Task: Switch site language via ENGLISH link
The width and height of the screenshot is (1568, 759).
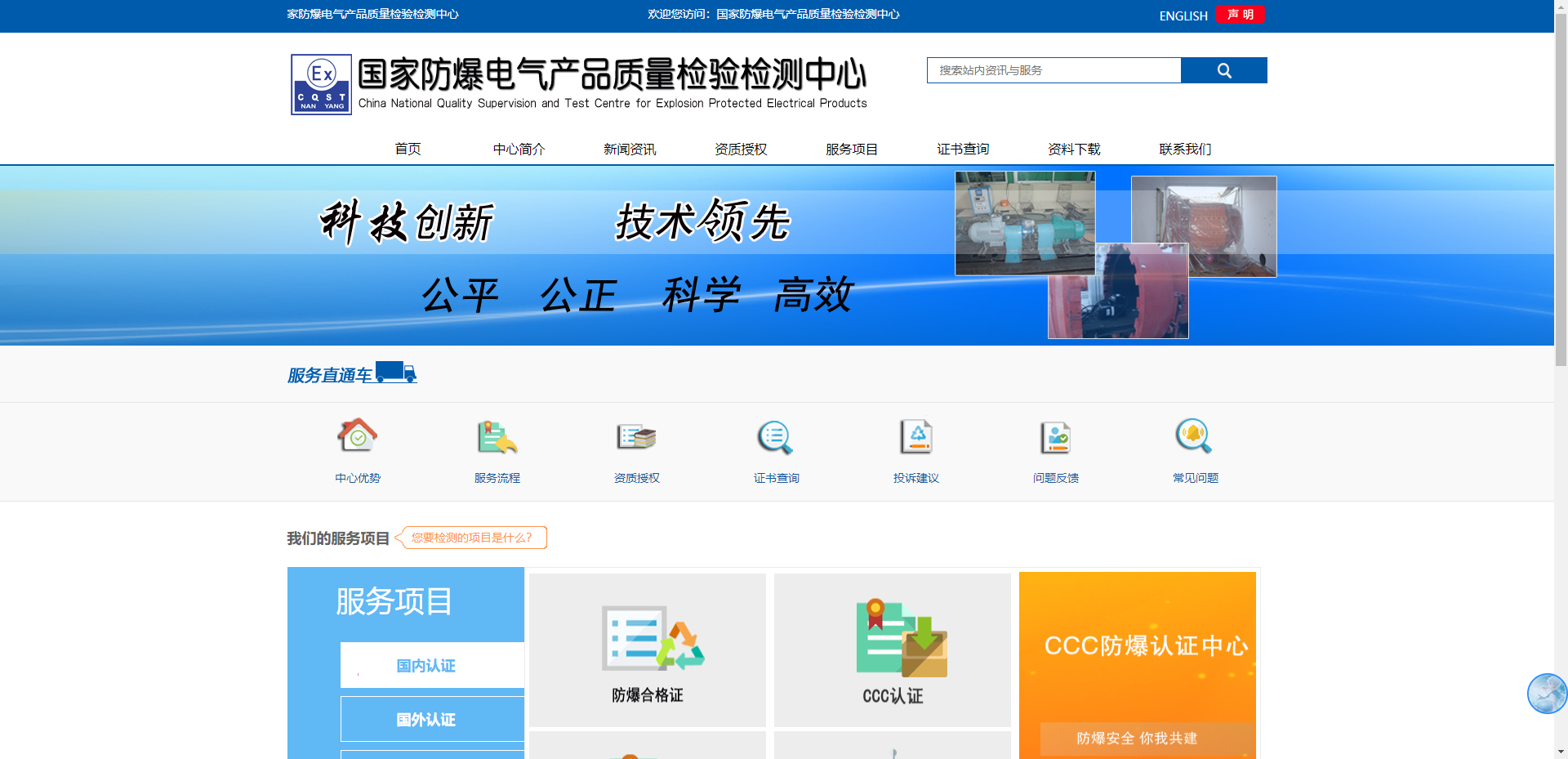Action: coord(1182,15)
